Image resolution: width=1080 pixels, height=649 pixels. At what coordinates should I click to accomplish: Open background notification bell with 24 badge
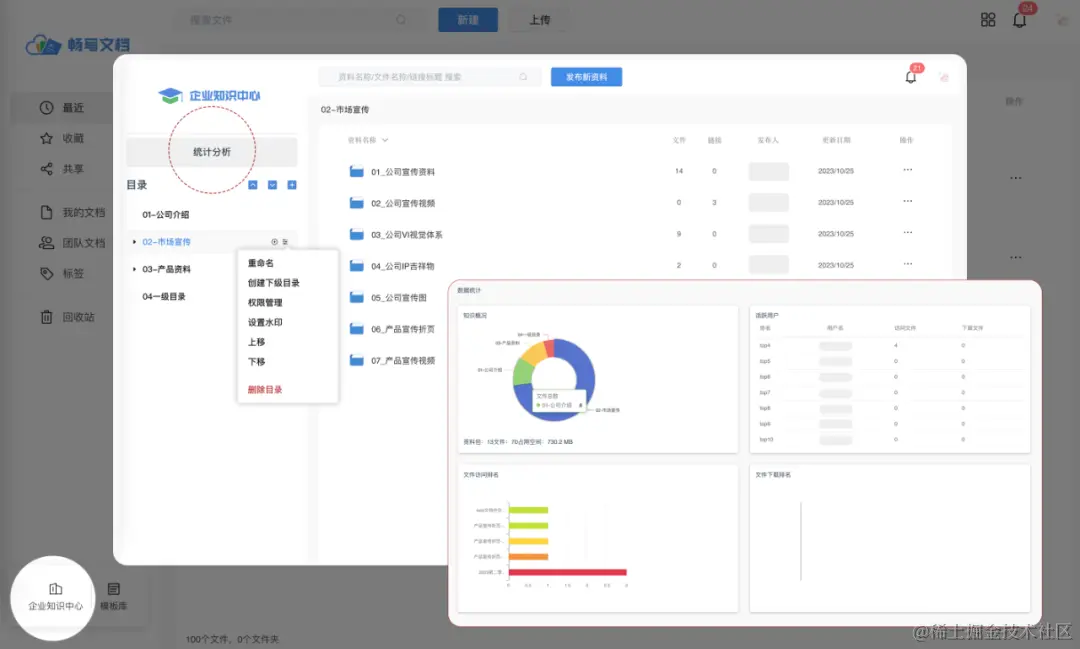click(x=1019, y=20)
